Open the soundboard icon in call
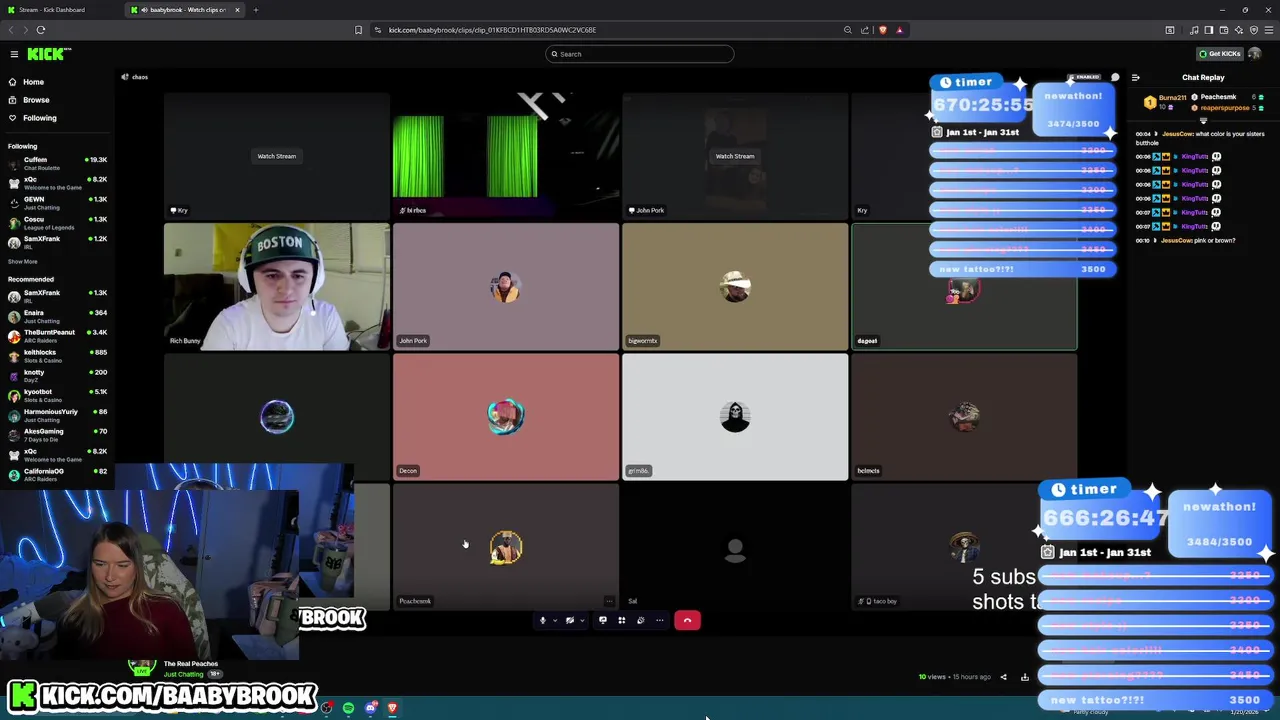1280x720 pixels. [x=641, y=620]
